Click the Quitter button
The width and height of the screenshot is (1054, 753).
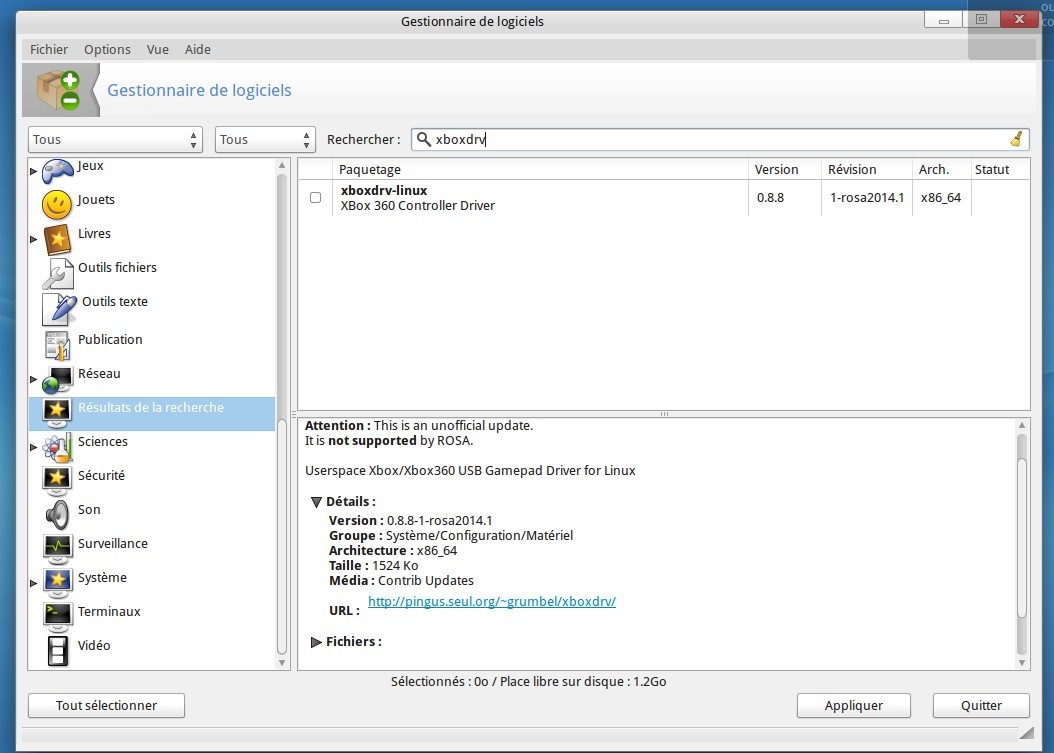click(x=981, y=705)
